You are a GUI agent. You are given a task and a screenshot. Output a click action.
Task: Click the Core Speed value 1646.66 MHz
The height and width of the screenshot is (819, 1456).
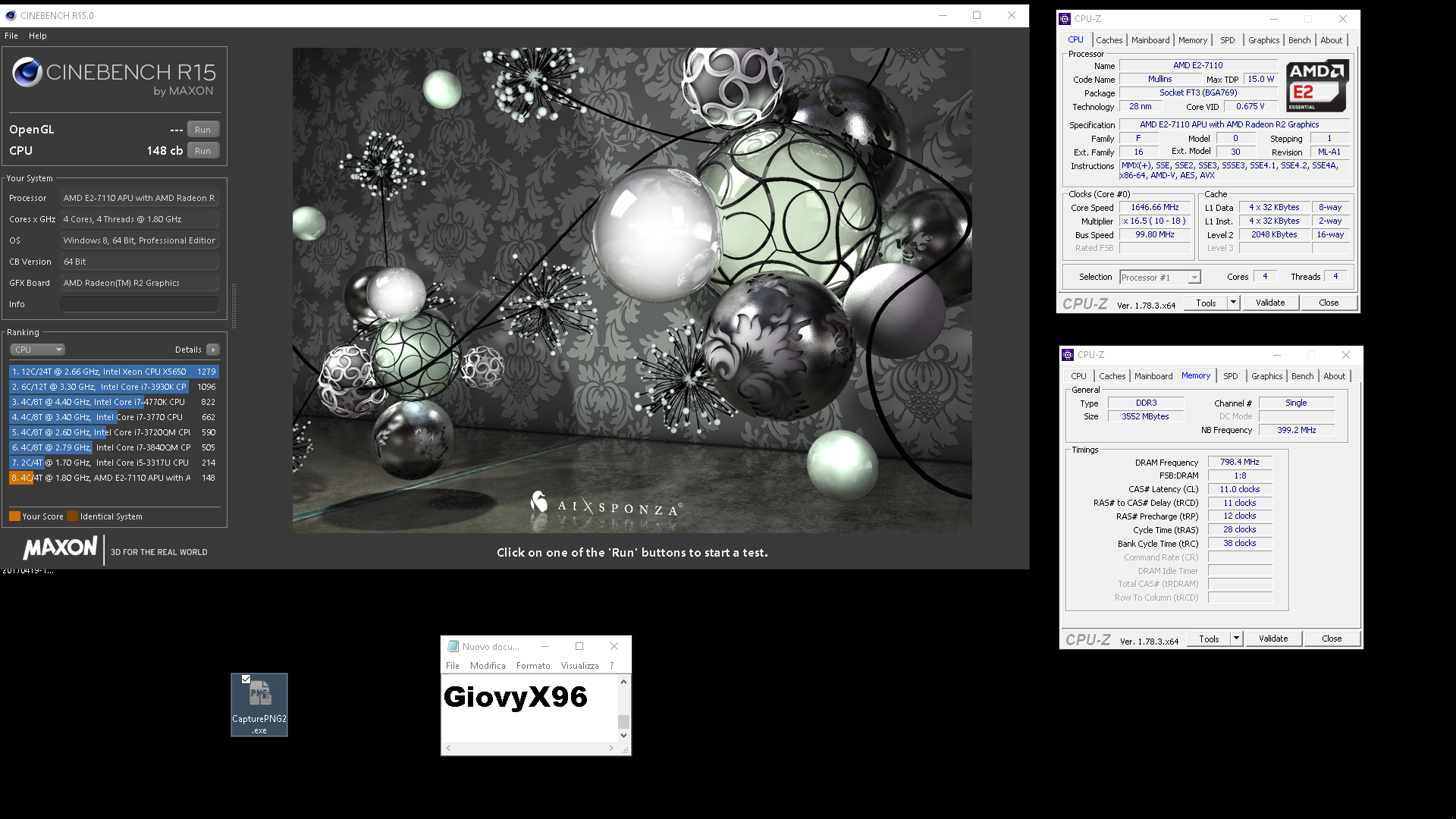point(1154,207)
